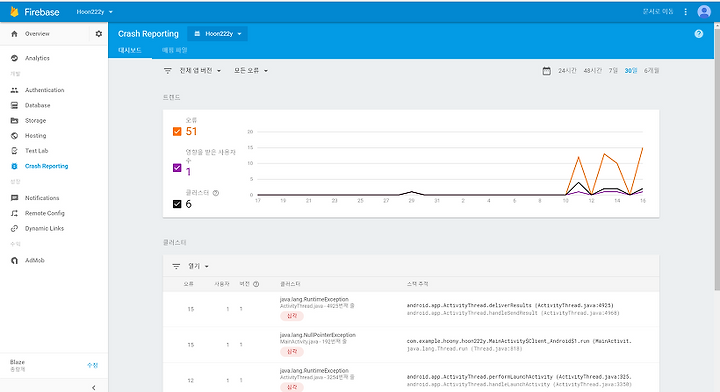Open Hosting in the sidebar
This screenshot has width=720, height=392.
[35, 135]
